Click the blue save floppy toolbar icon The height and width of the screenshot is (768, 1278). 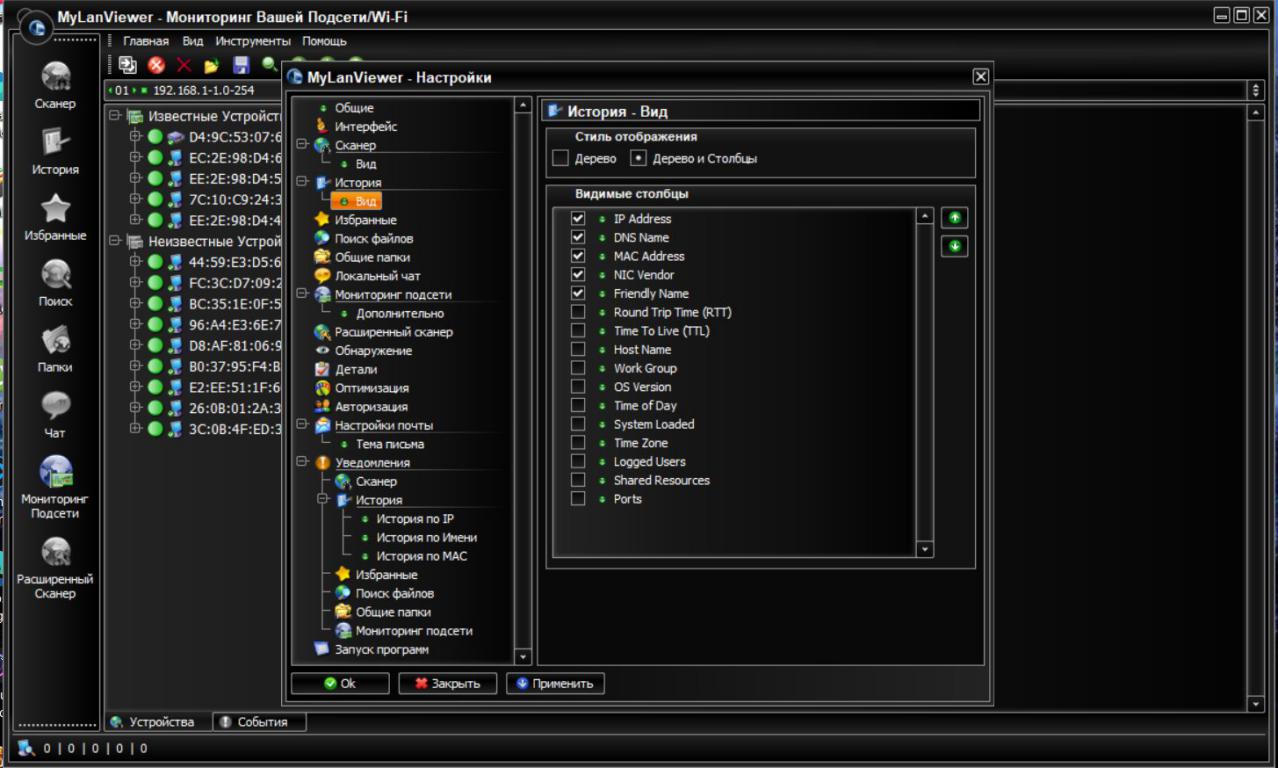(241, 65)
